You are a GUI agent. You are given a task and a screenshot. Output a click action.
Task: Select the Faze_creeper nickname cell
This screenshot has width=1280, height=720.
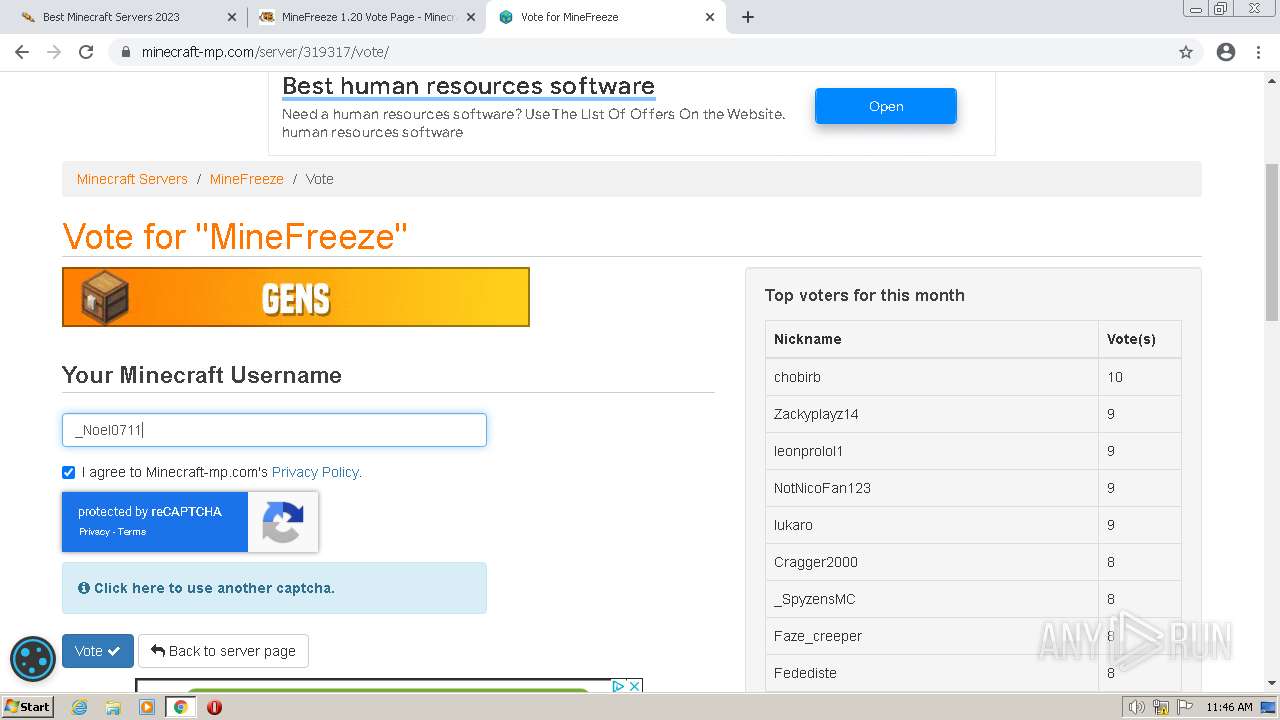click(x=932, y=636)
